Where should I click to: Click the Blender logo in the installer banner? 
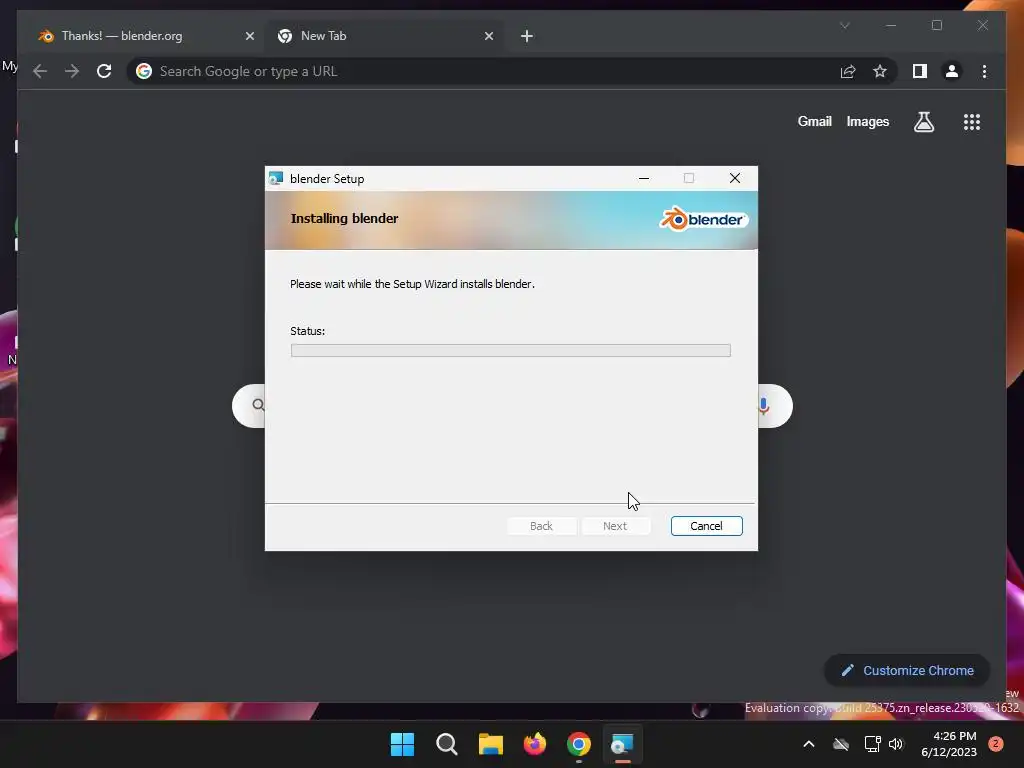[x=703, y=219]
